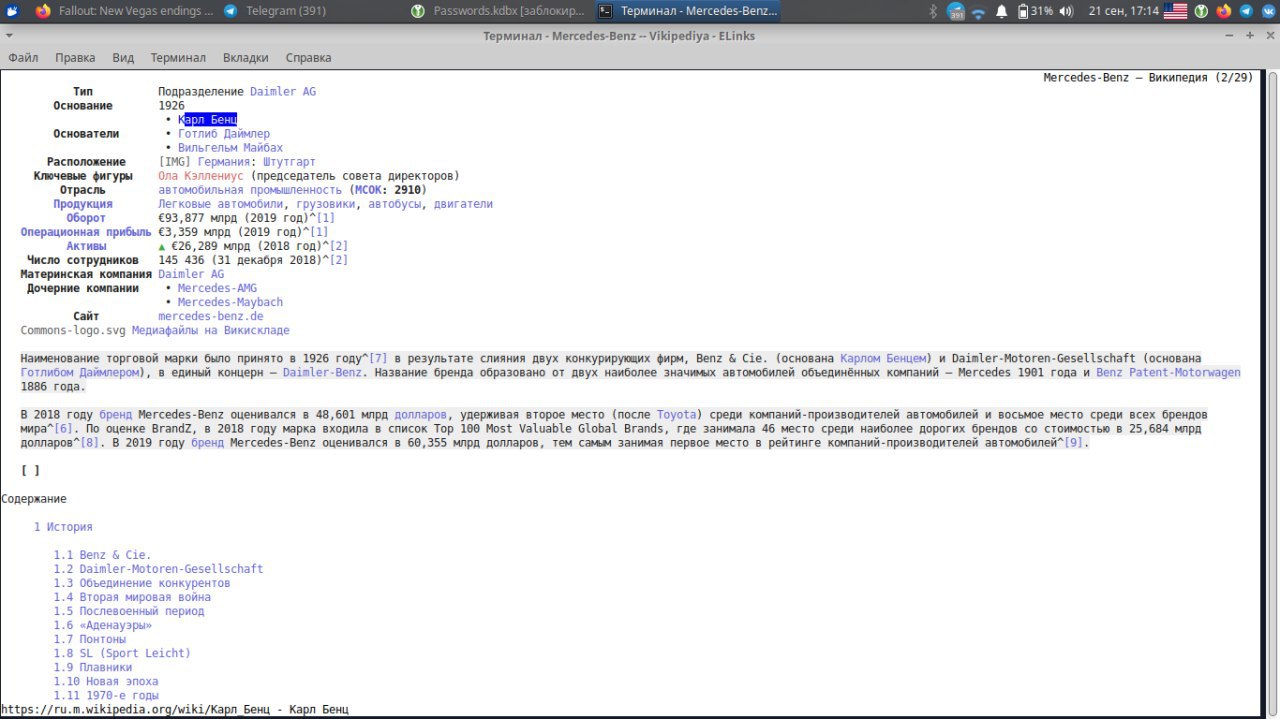Image resolution: width=1280 pixels, height=719 pixels.
Task: Open the applications menu icon in panel
Action: (x=12, y=11)
